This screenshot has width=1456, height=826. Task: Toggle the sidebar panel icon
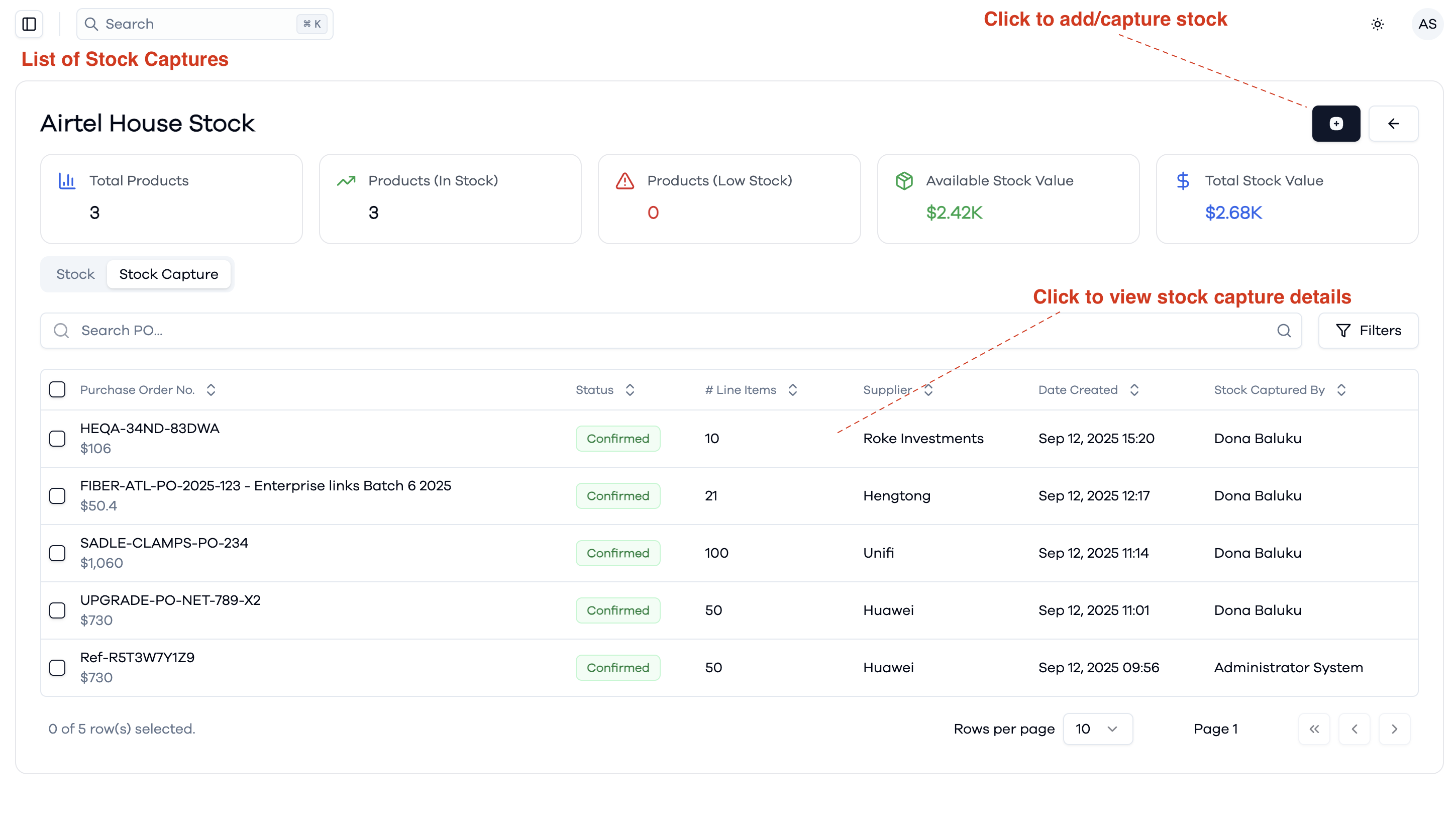click(29, 24)
